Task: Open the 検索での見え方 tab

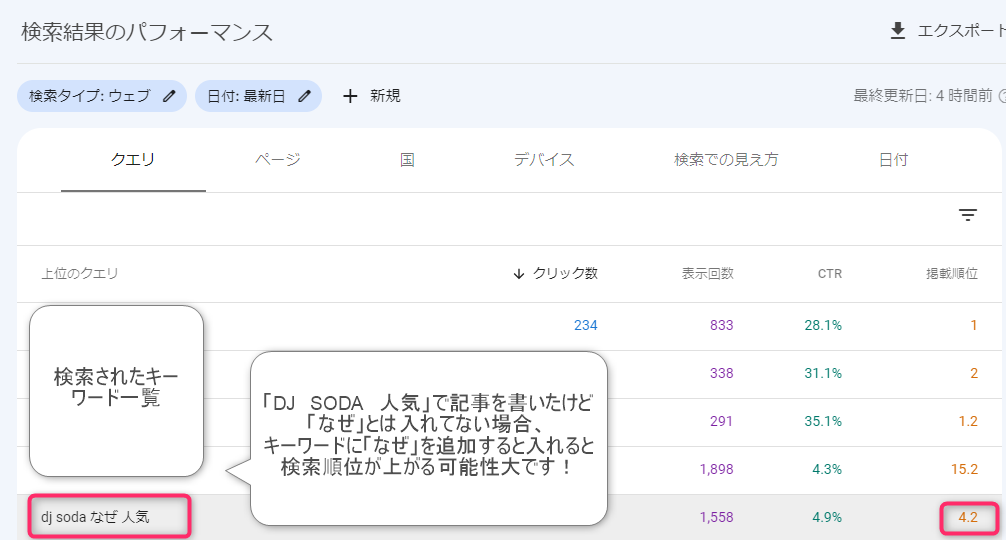Action: coord(726,160)
